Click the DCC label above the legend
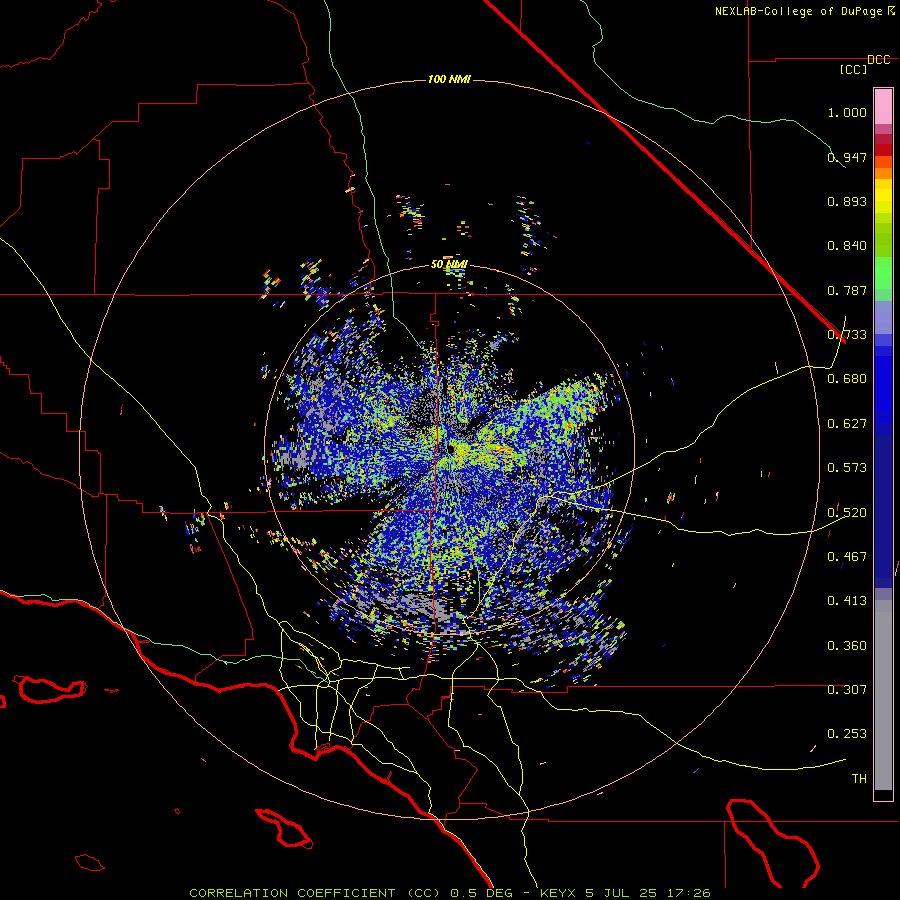 878,60
